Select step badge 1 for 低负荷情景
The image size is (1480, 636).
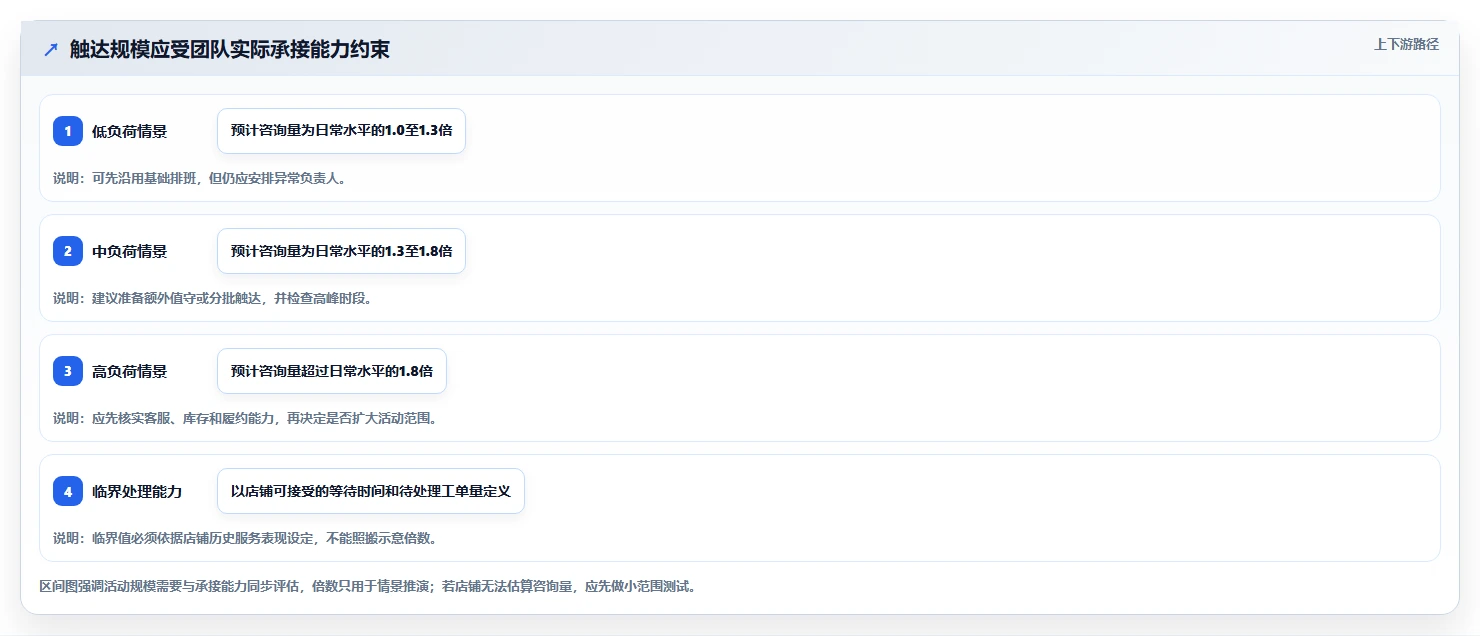(68, 131)
